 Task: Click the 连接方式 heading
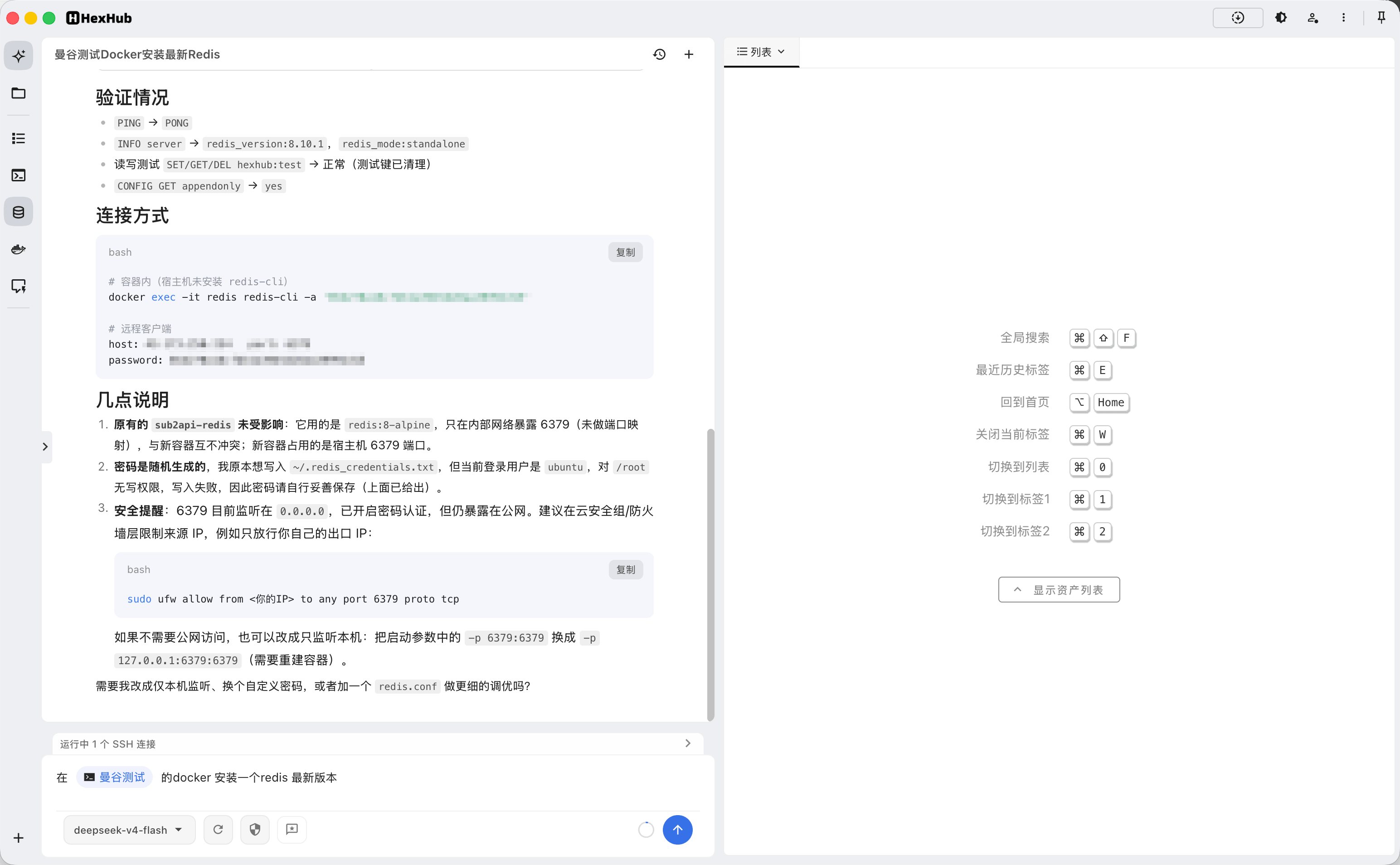133,216
